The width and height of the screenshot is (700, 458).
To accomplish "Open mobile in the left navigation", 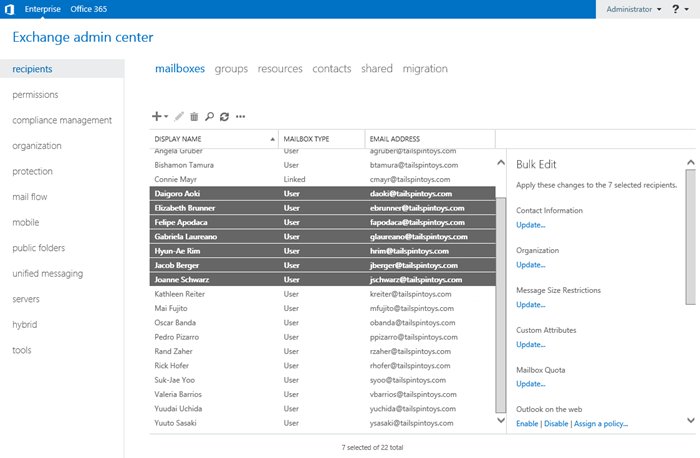I will click(25, 222).
